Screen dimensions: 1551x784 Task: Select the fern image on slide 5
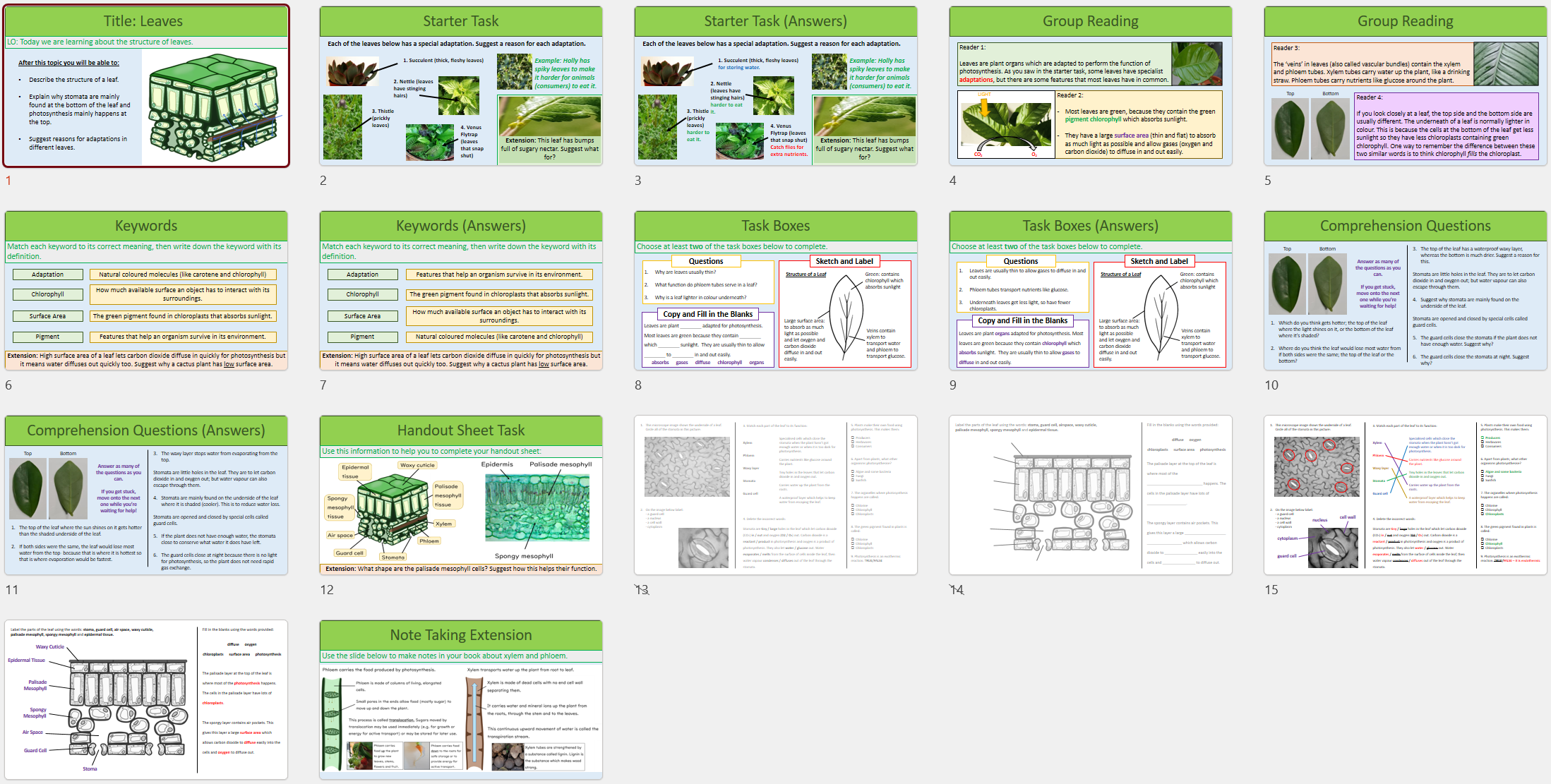(x=1507, y=64)
